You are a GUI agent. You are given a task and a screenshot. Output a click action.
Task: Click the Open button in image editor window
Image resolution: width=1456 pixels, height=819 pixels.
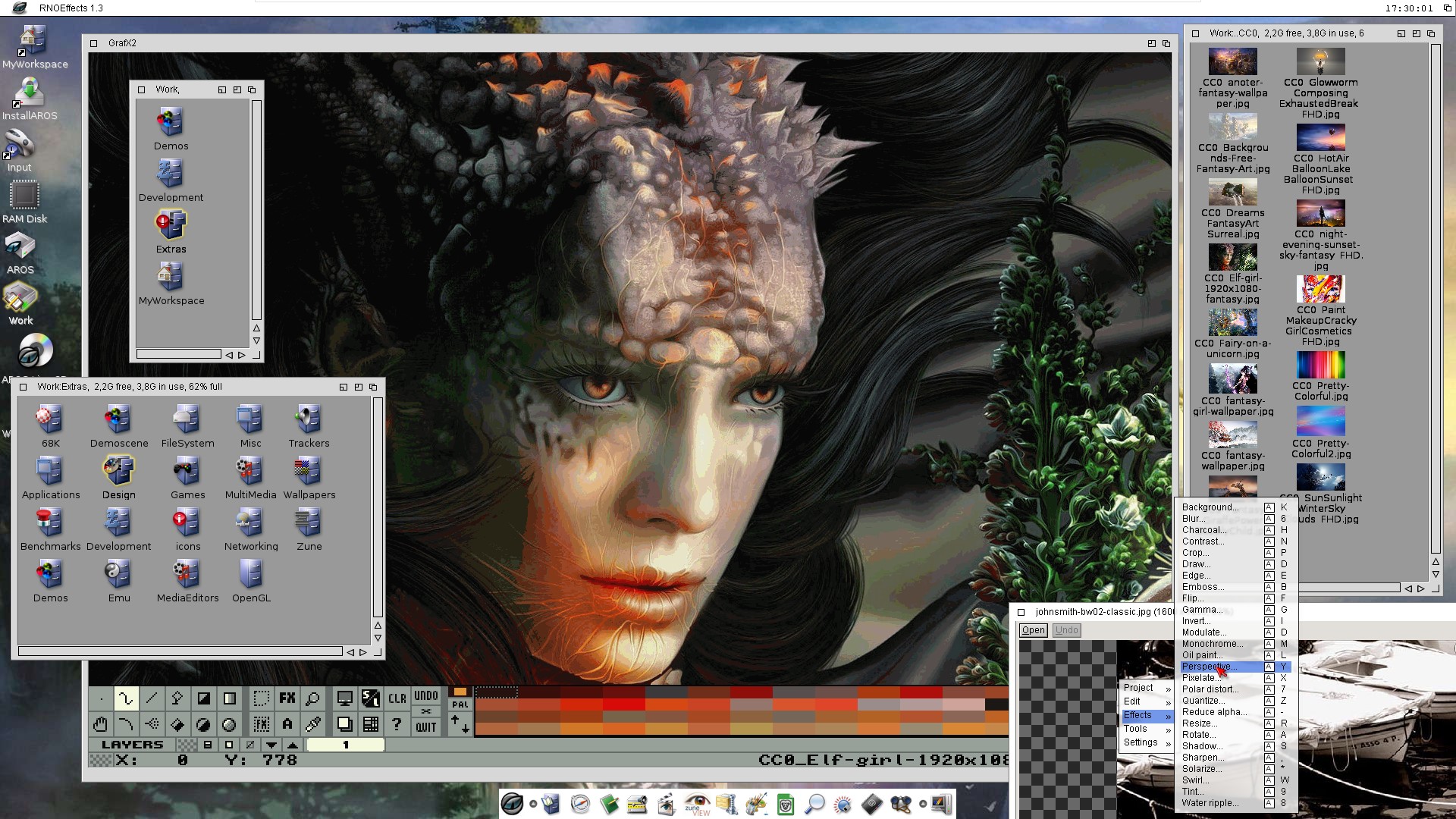(1033, 630)
